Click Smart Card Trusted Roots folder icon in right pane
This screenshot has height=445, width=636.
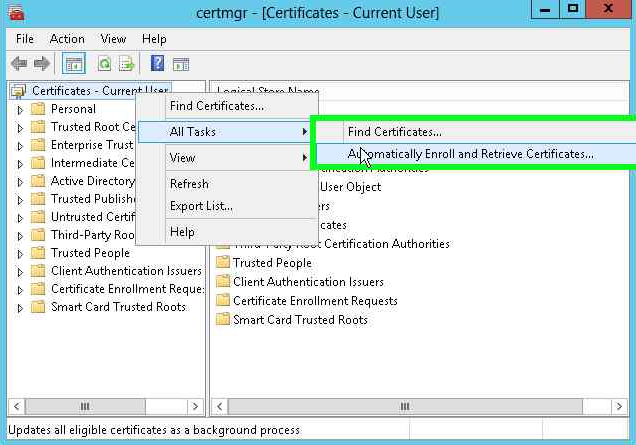[223, 320]
